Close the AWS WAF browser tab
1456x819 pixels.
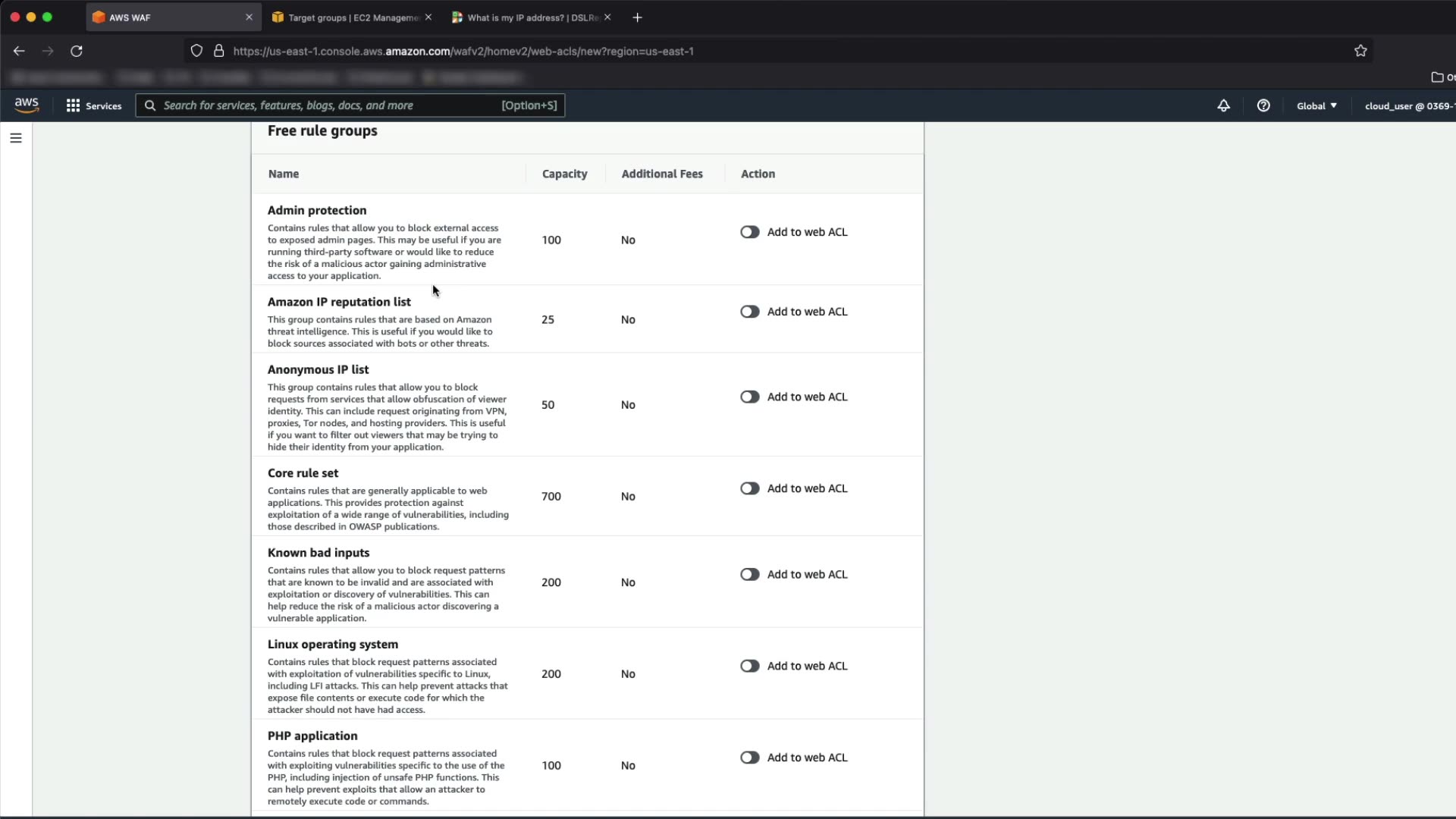point(249,17)
